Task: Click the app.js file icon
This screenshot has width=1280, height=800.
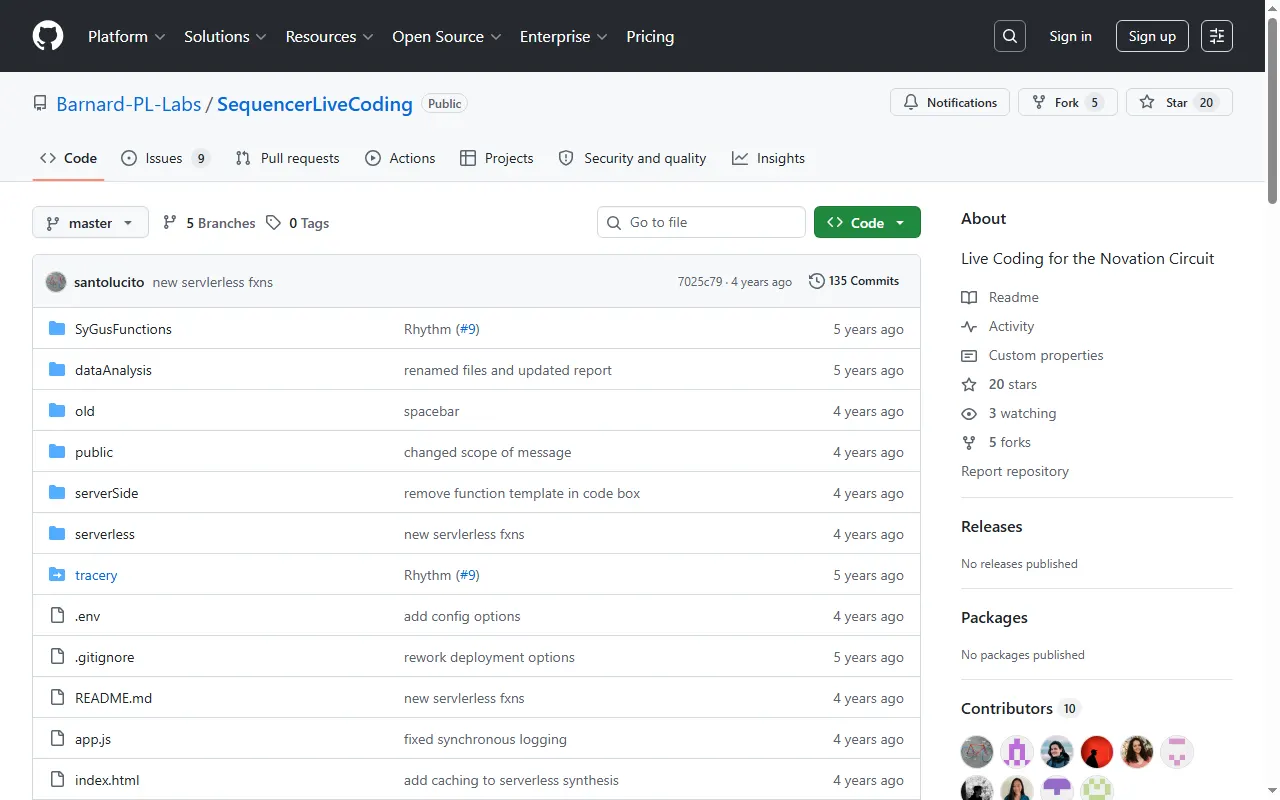Action: tap(57, 739)
